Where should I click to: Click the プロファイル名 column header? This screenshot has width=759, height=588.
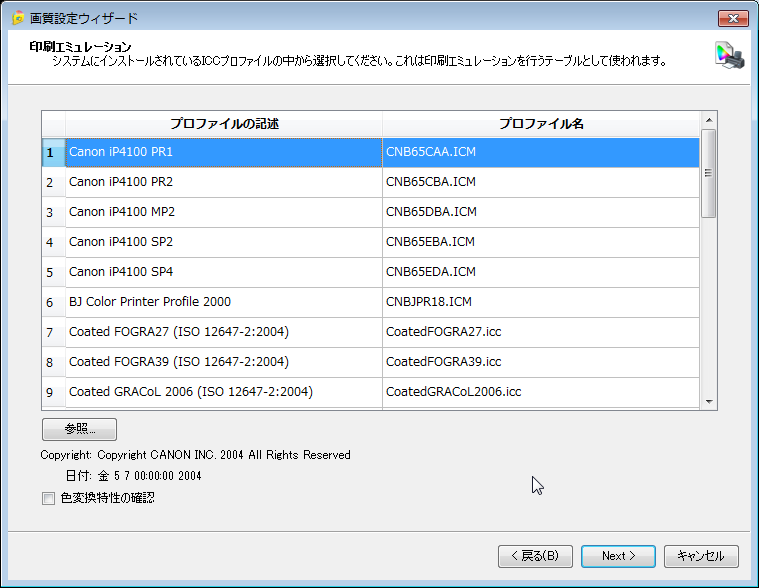point(540,123)
